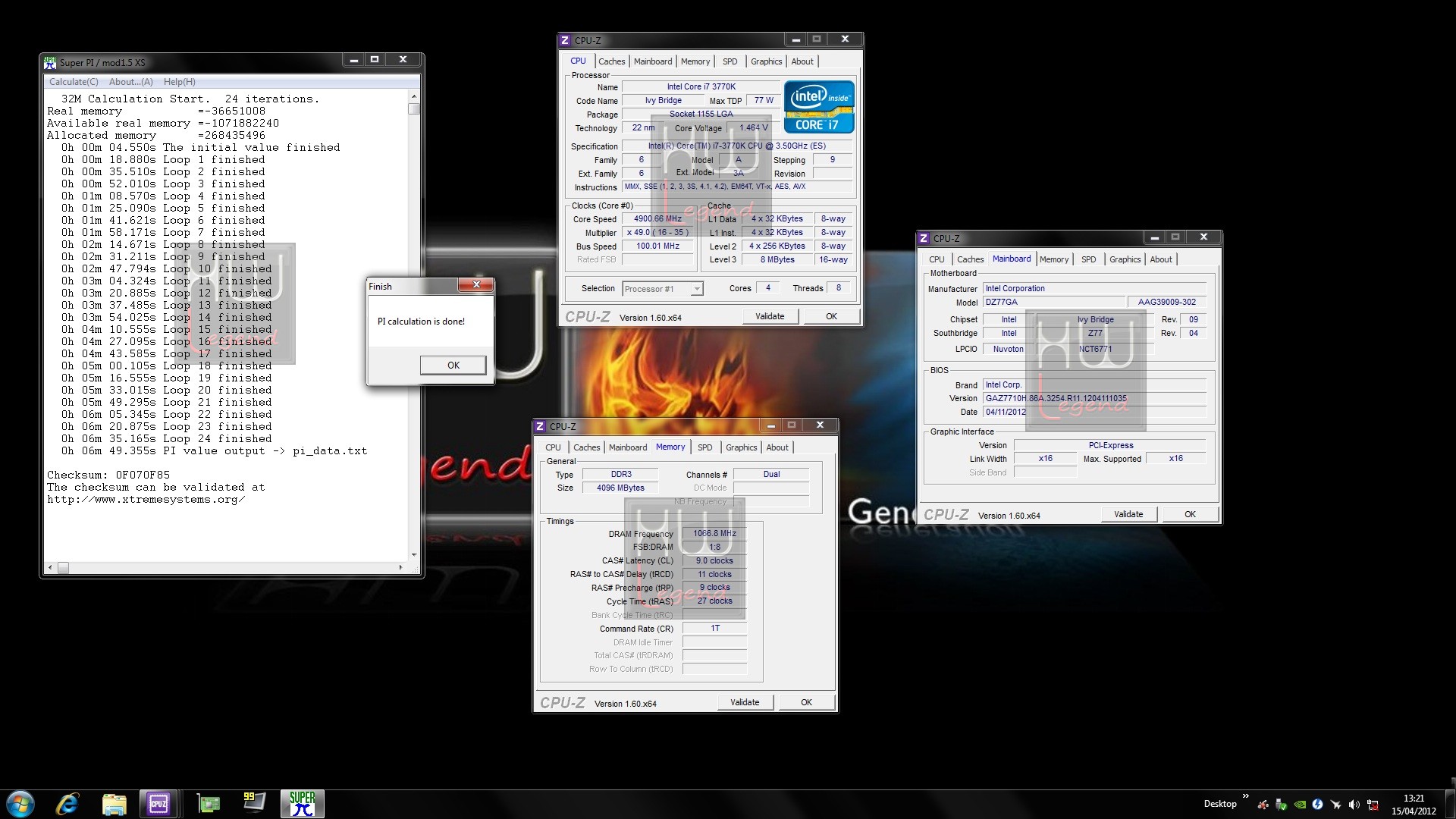Open the About...(A) menu in Super PI

click(131, 82)
